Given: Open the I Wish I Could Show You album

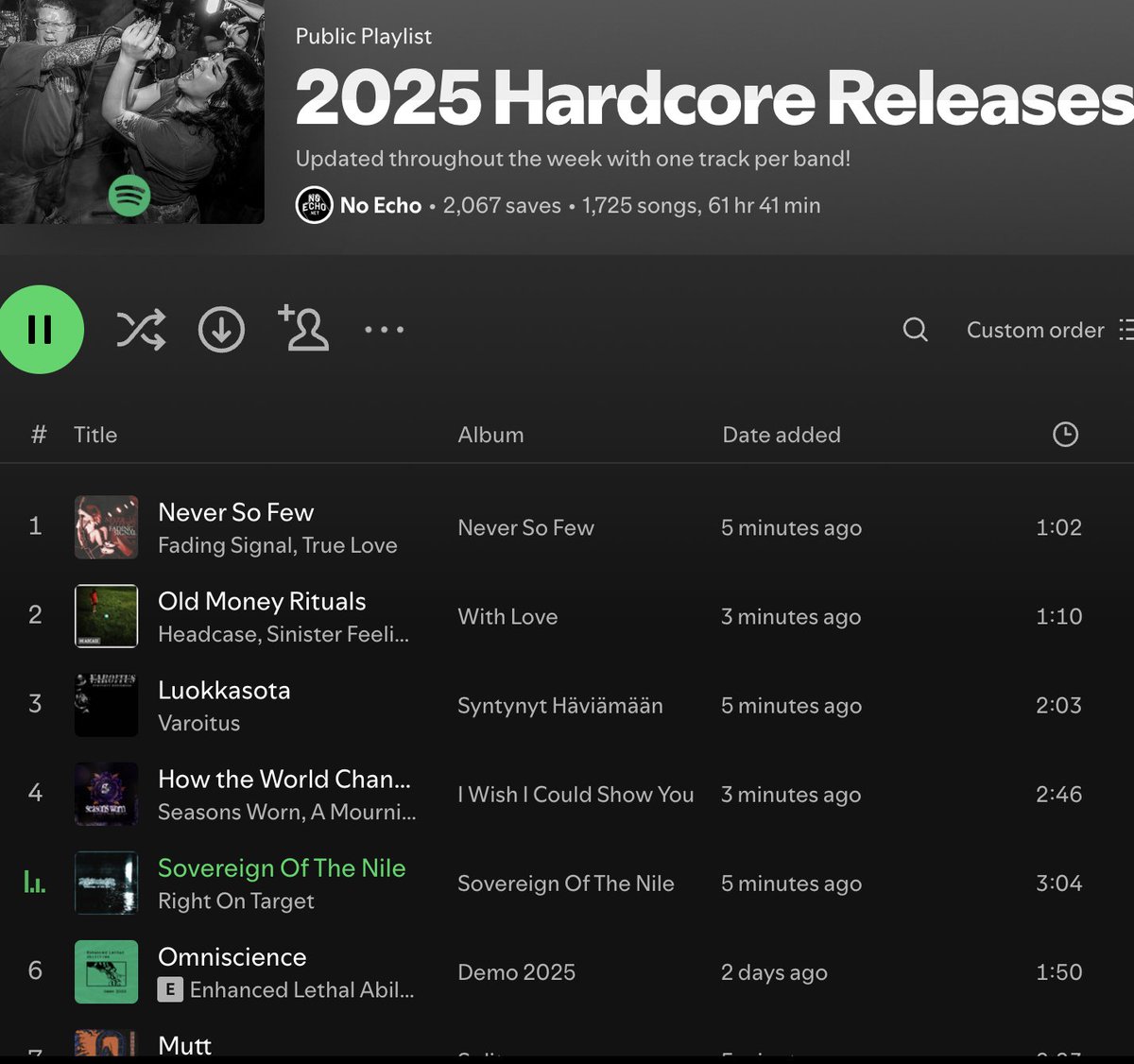Looking at the screenshot, I should click(576, 794).
